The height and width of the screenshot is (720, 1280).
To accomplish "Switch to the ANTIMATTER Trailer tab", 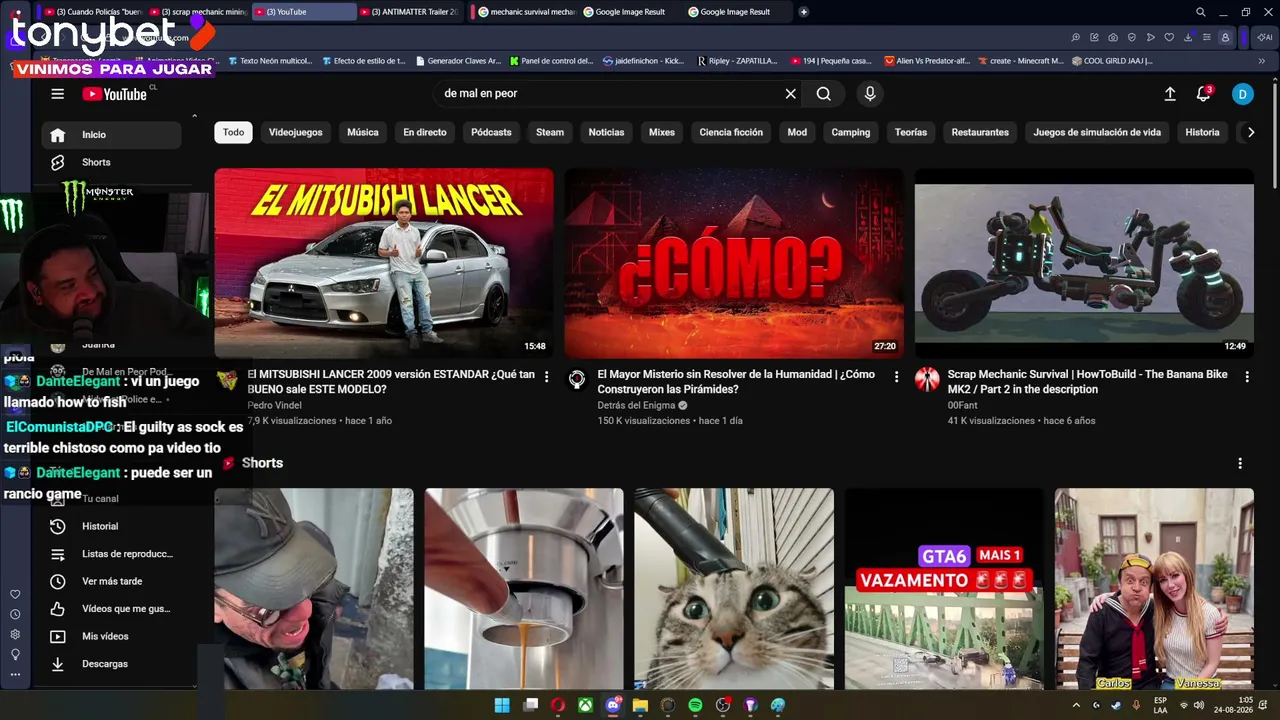I will tap(410, 12).
